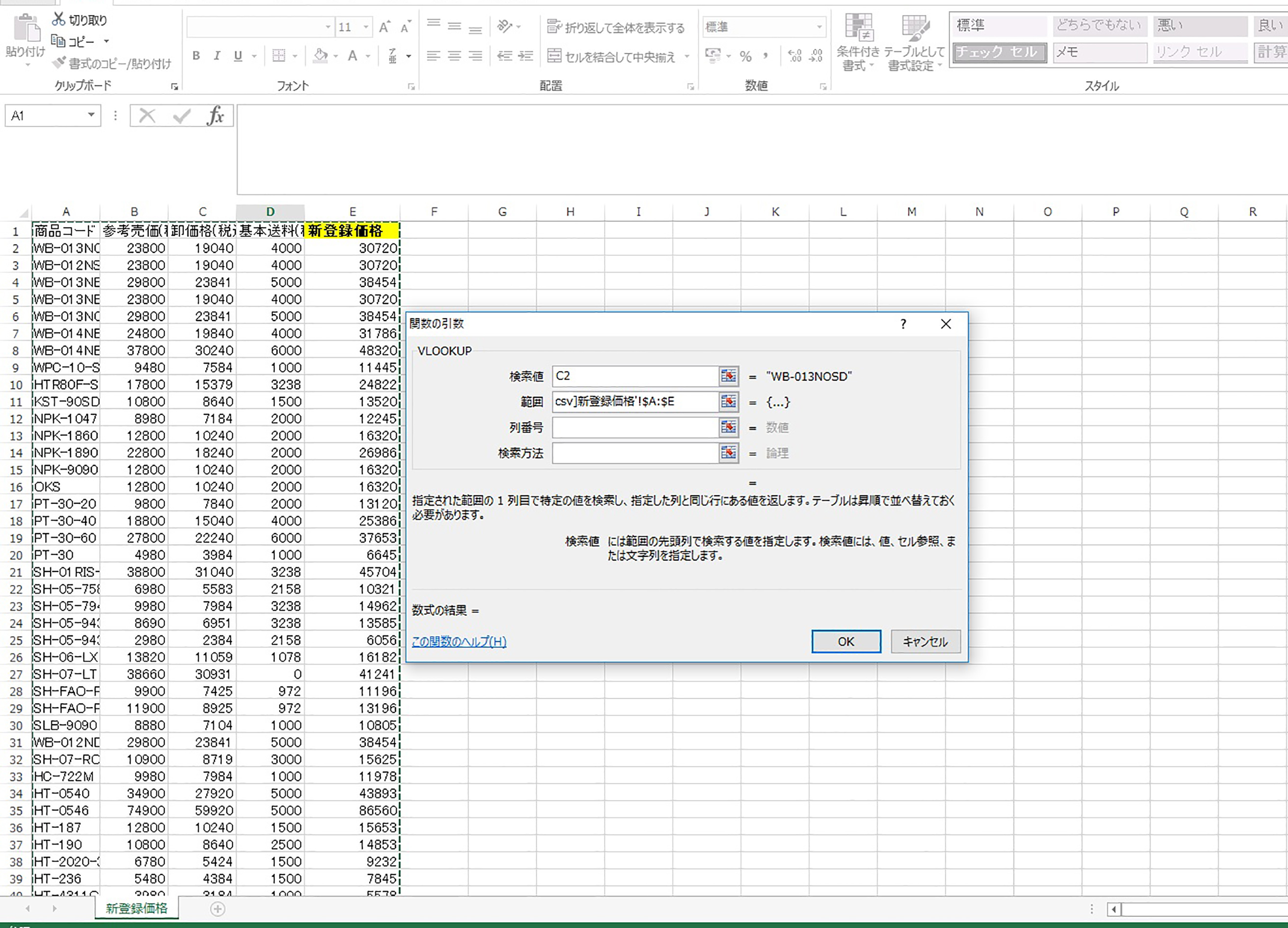Click the phonetic guide (furigana) icon
The width and height of the screenshot is (1288, 928).
pos(392,55)
